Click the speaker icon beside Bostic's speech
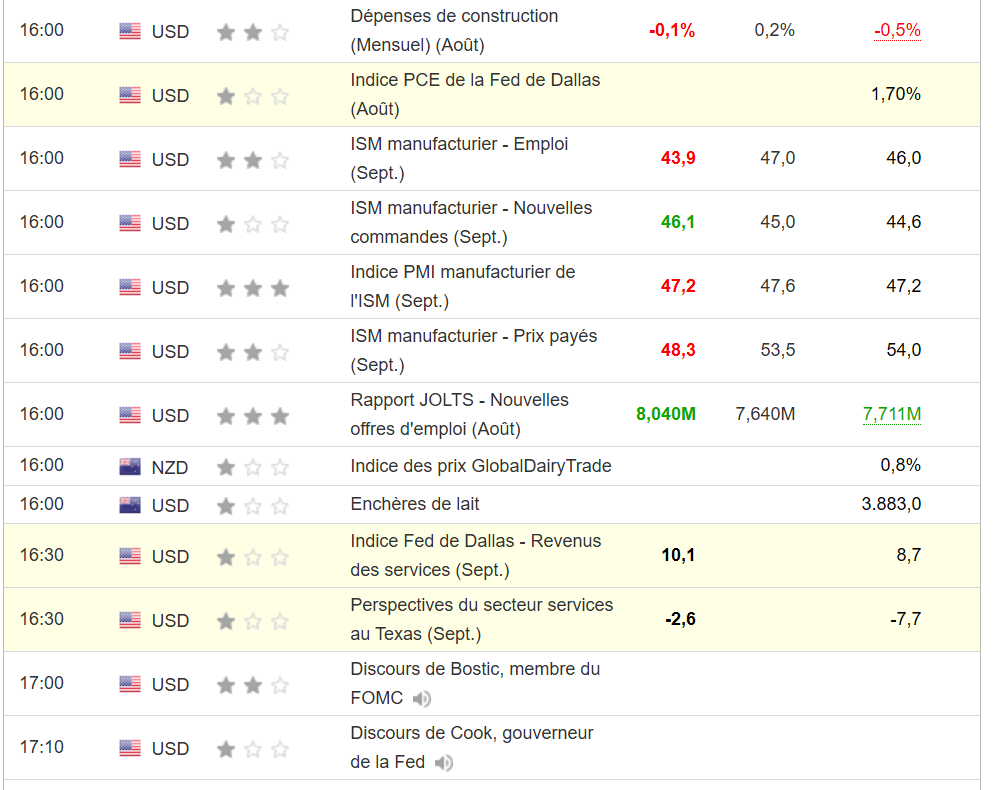Screen dimensions: 1001x790 coord(422,699)
